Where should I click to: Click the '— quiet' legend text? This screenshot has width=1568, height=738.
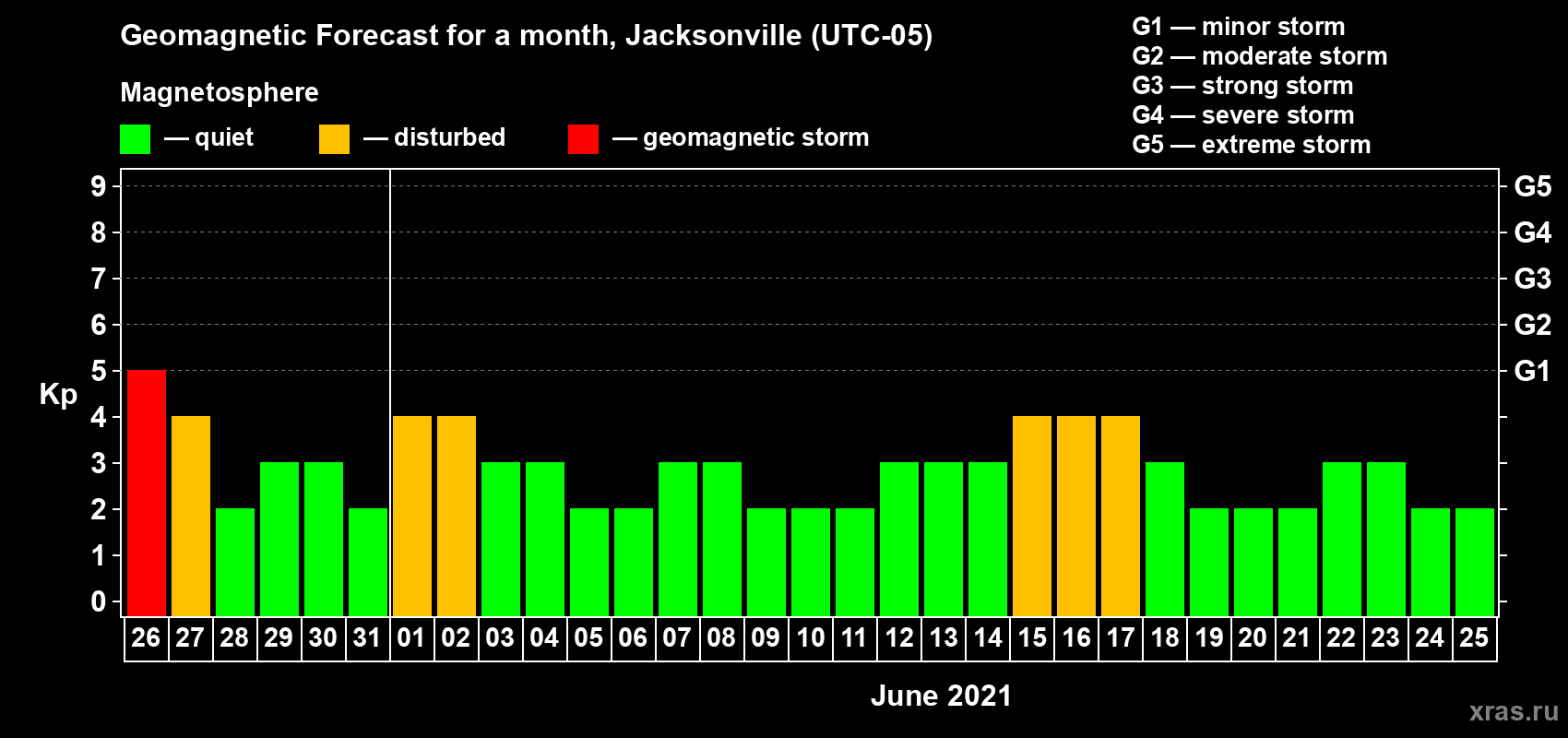(208, 138)
